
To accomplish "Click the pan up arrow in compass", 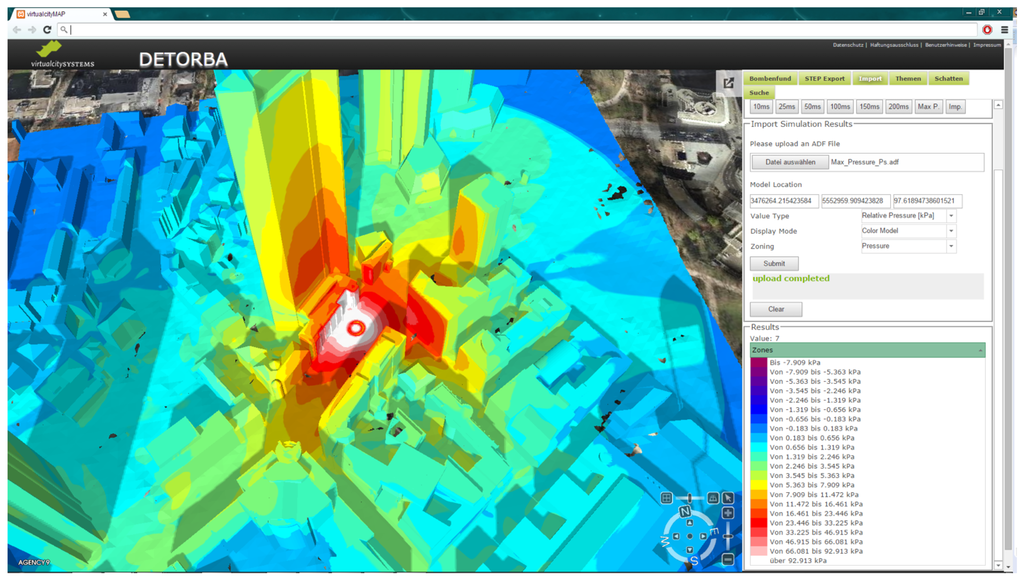I will click(x=691, y=522).
